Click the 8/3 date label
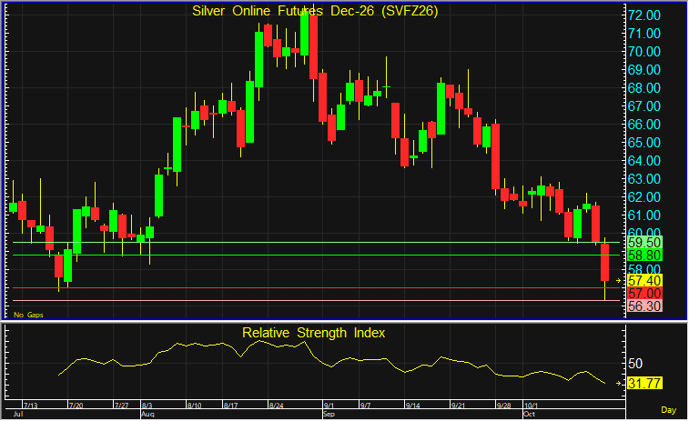The width and height of the screenshot is (689, 421). (147, 405)
